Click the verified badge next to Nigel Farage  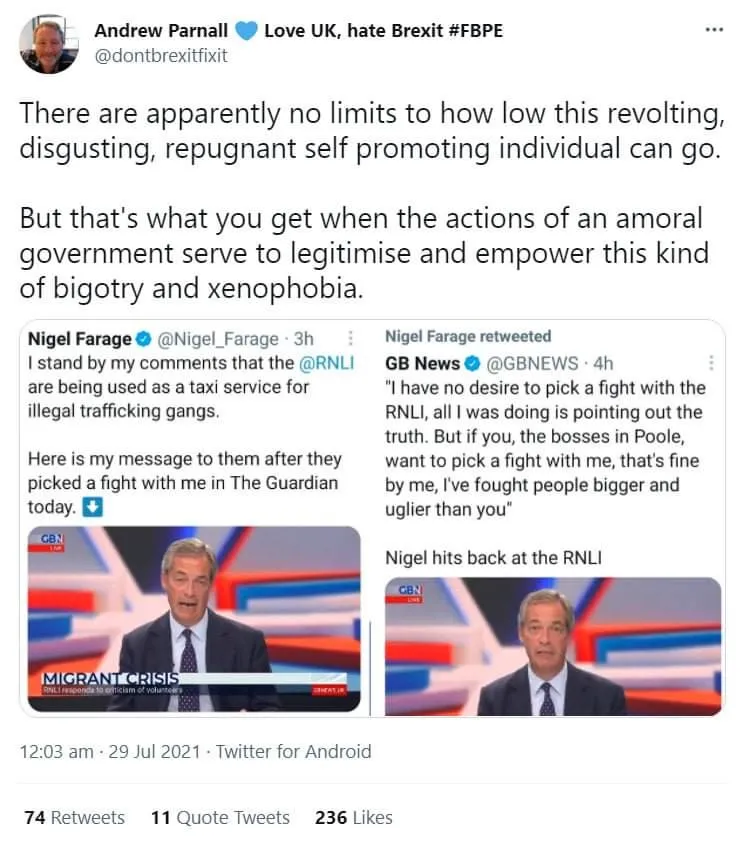pos(144,339)
